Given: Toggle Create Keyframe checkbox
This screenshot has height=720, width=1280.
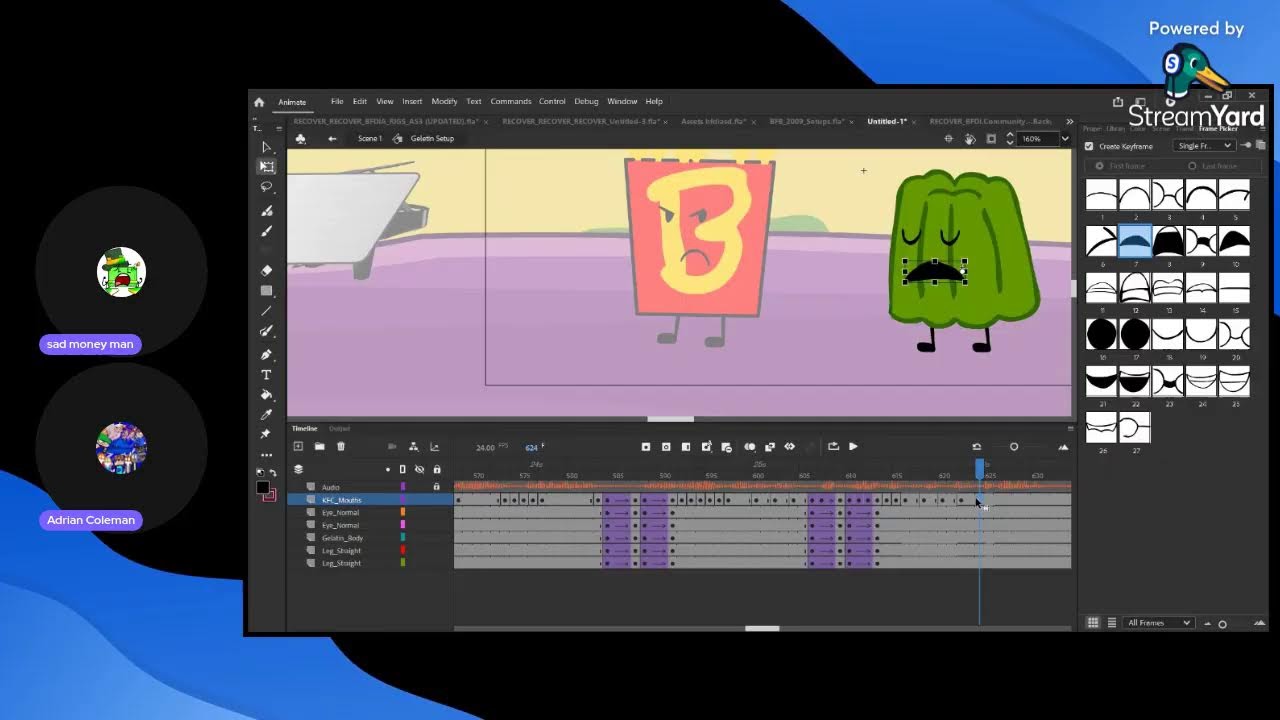Looking at the screenshot, I should [1089, 146].
